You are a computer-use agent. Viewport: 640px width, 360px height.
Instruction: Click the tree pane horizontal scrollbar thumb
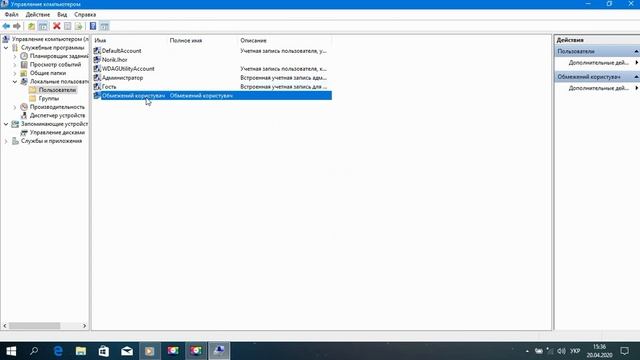click(35, 326)
